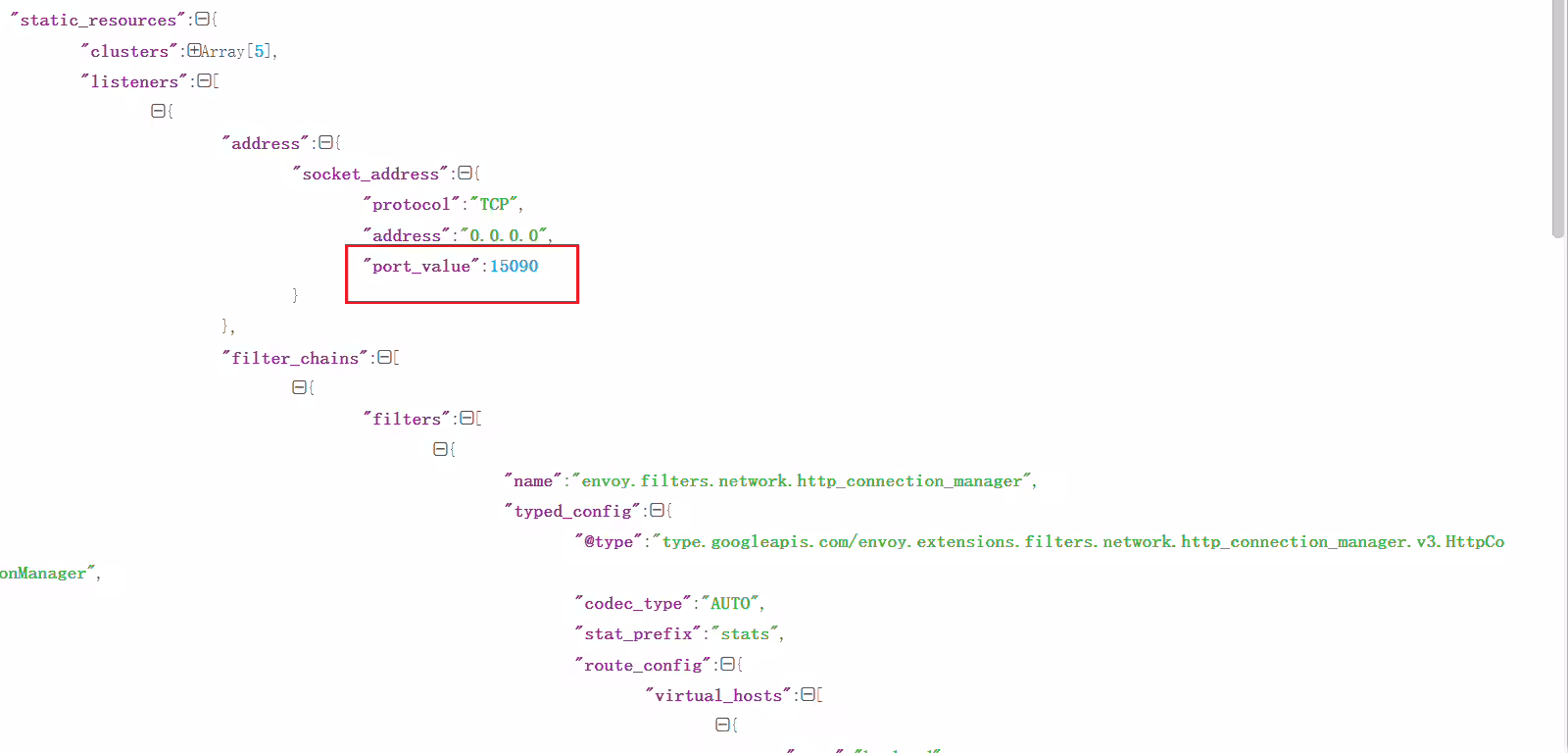Click the "AUTO" codec_type value

pyautogui.click(x=730, y=603)
